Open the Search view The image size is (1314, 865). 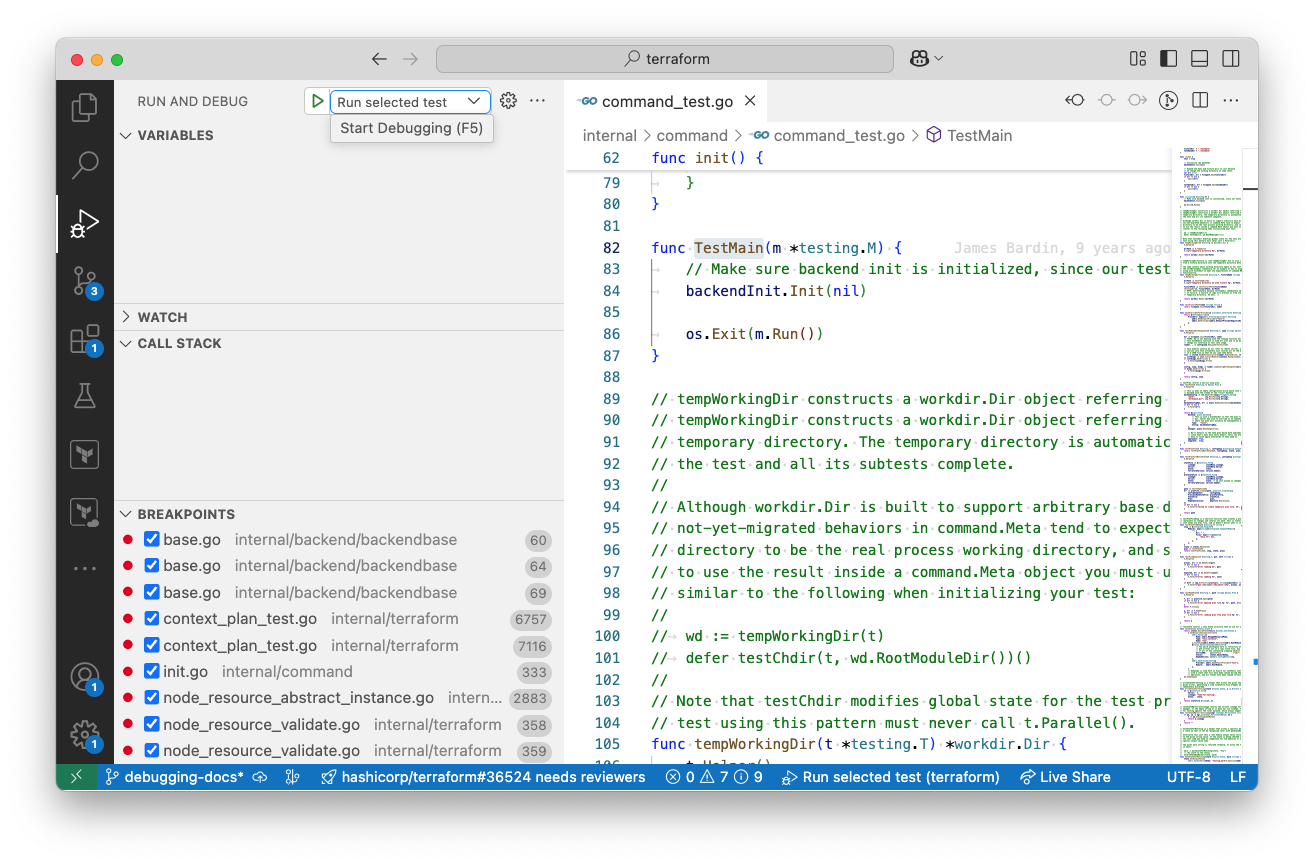click(x=85, y=165)
